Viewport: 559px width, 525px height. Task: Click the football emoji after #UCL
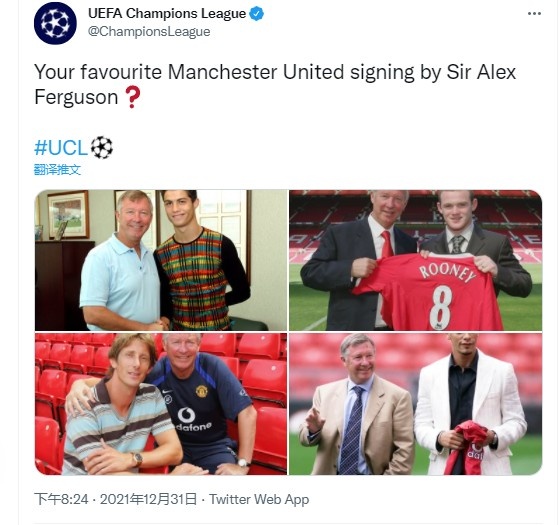(102, 147)
